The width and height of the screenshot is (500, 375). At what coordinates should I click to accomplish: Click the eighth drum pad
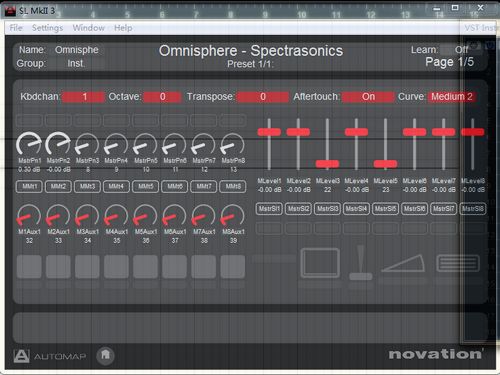233,267
